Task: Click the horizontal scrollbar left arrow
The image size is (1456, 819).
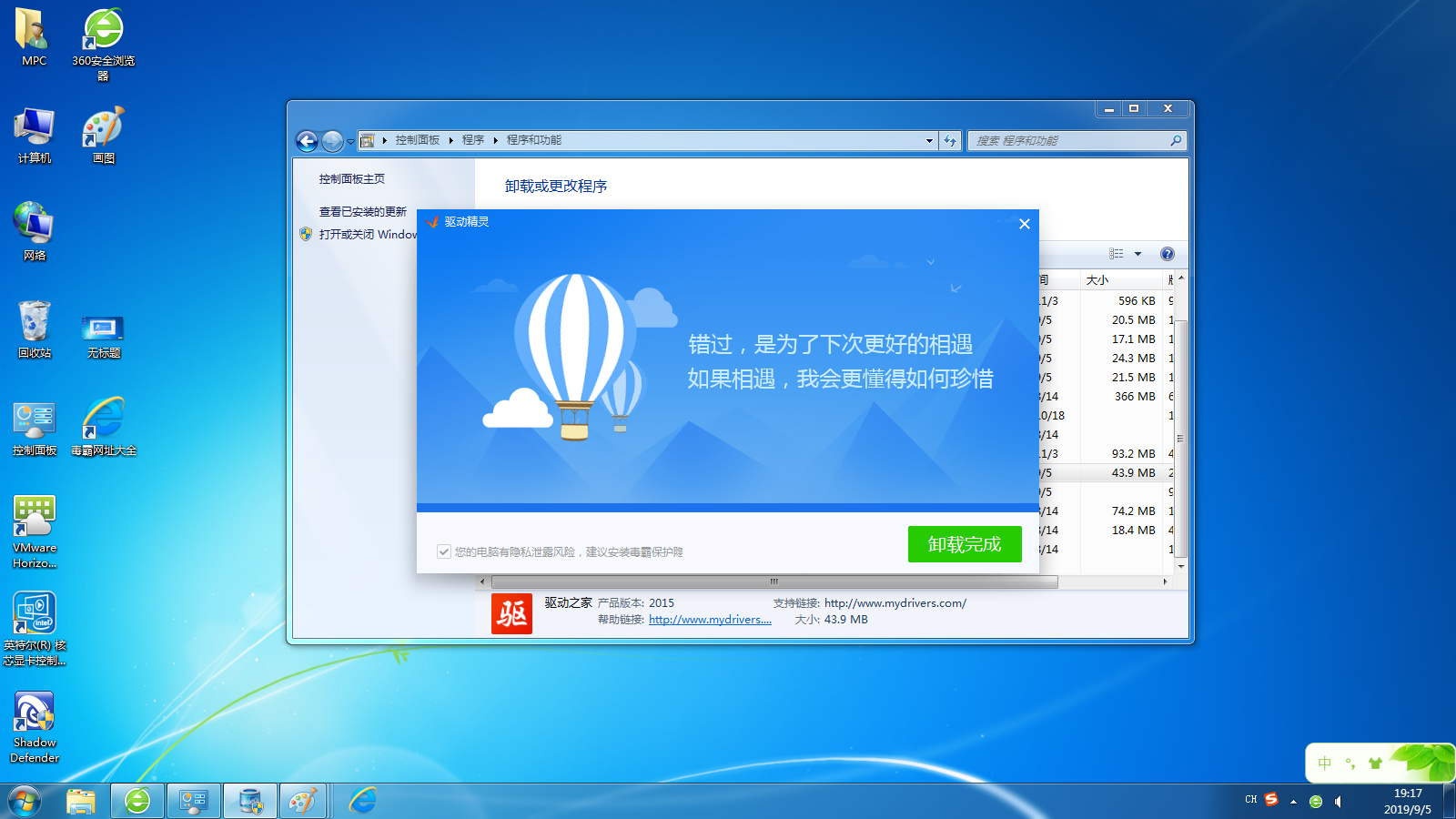Action: click(483, 581)
